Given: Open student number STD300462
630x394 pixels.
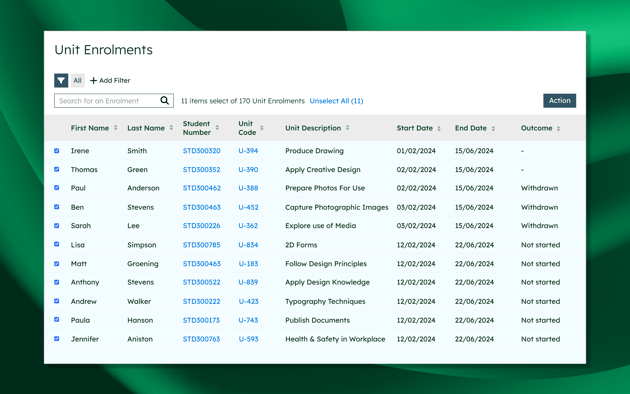Looking at the screenshot, I should pos(202,188).
